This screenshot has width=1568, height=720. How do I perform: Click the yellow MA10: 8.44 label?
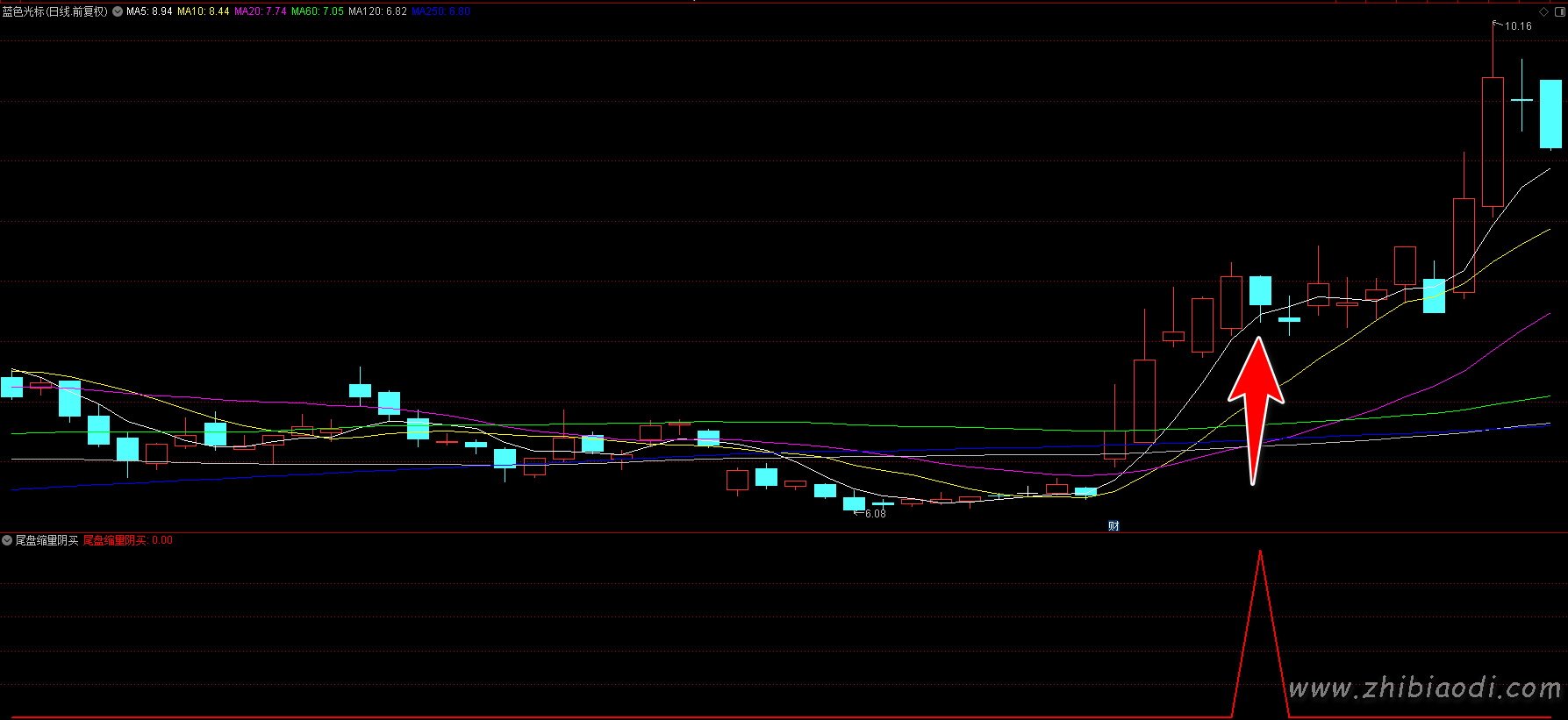click(203, 11)
